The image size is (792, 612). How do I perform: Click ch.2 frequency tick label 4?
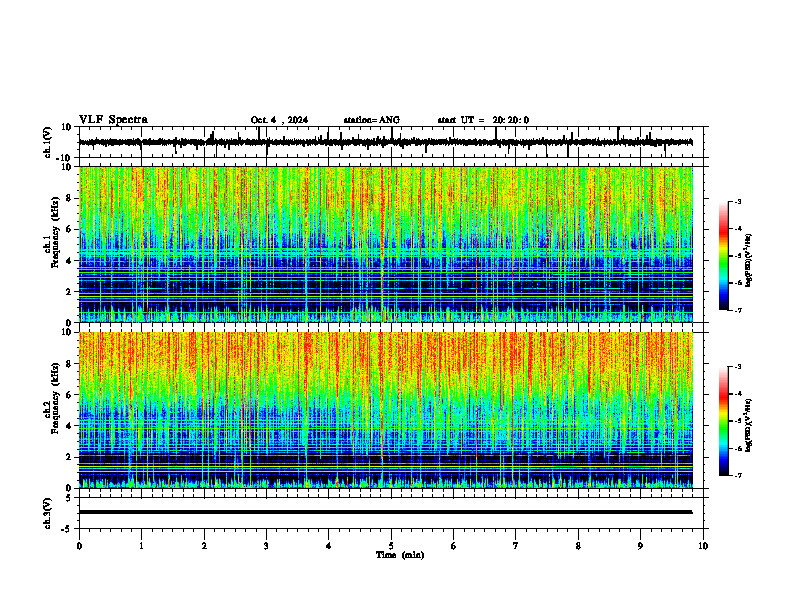point(69,426)
